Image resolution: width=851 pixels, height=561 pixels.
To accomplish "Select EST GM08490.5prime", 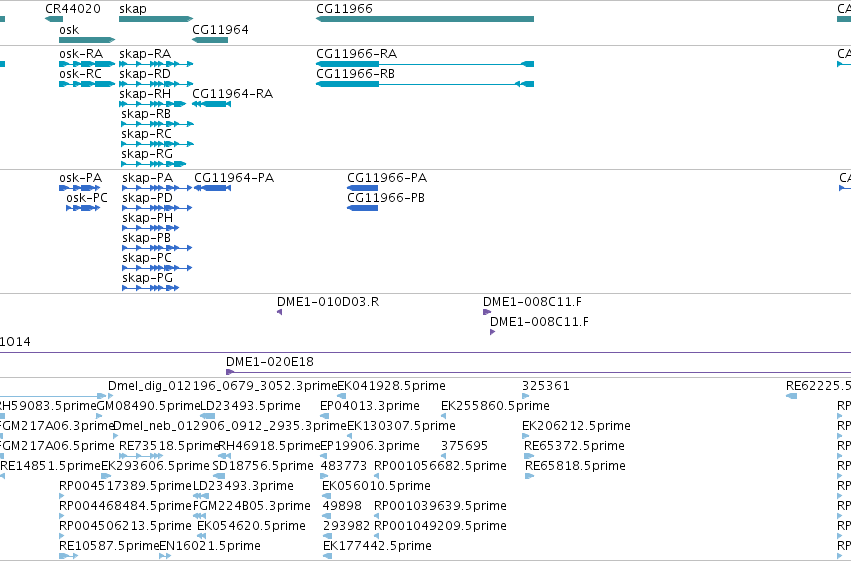I will (x=149, y=406).
